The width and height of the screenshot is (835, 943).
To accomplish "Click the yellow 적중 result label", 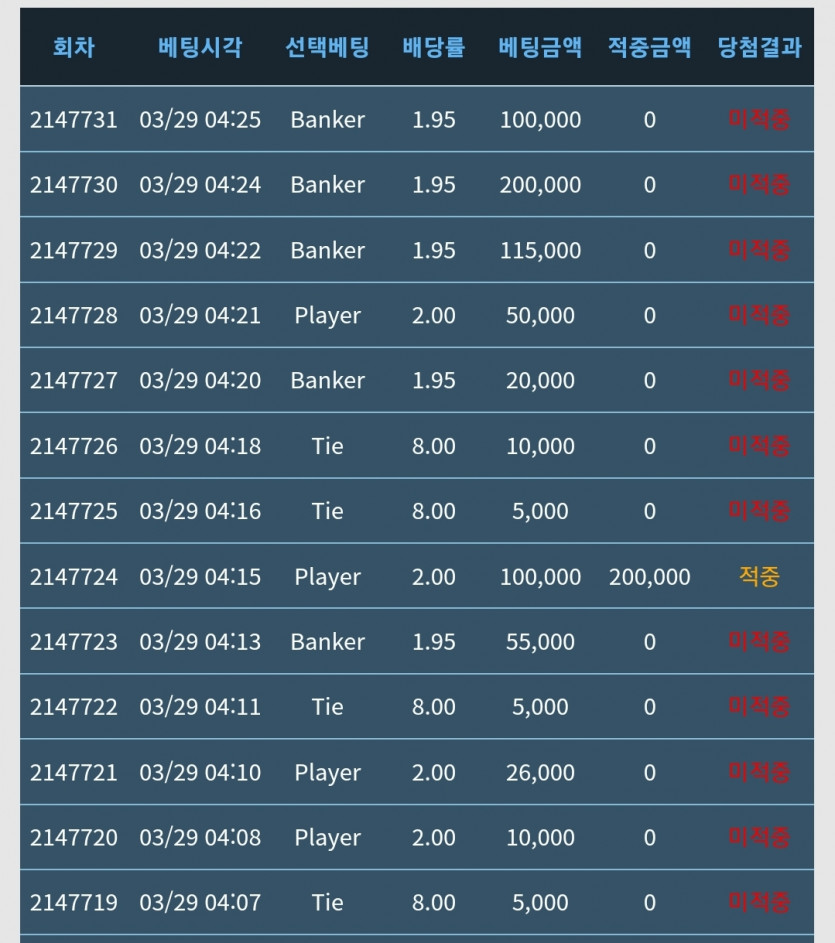I will 759,577.
